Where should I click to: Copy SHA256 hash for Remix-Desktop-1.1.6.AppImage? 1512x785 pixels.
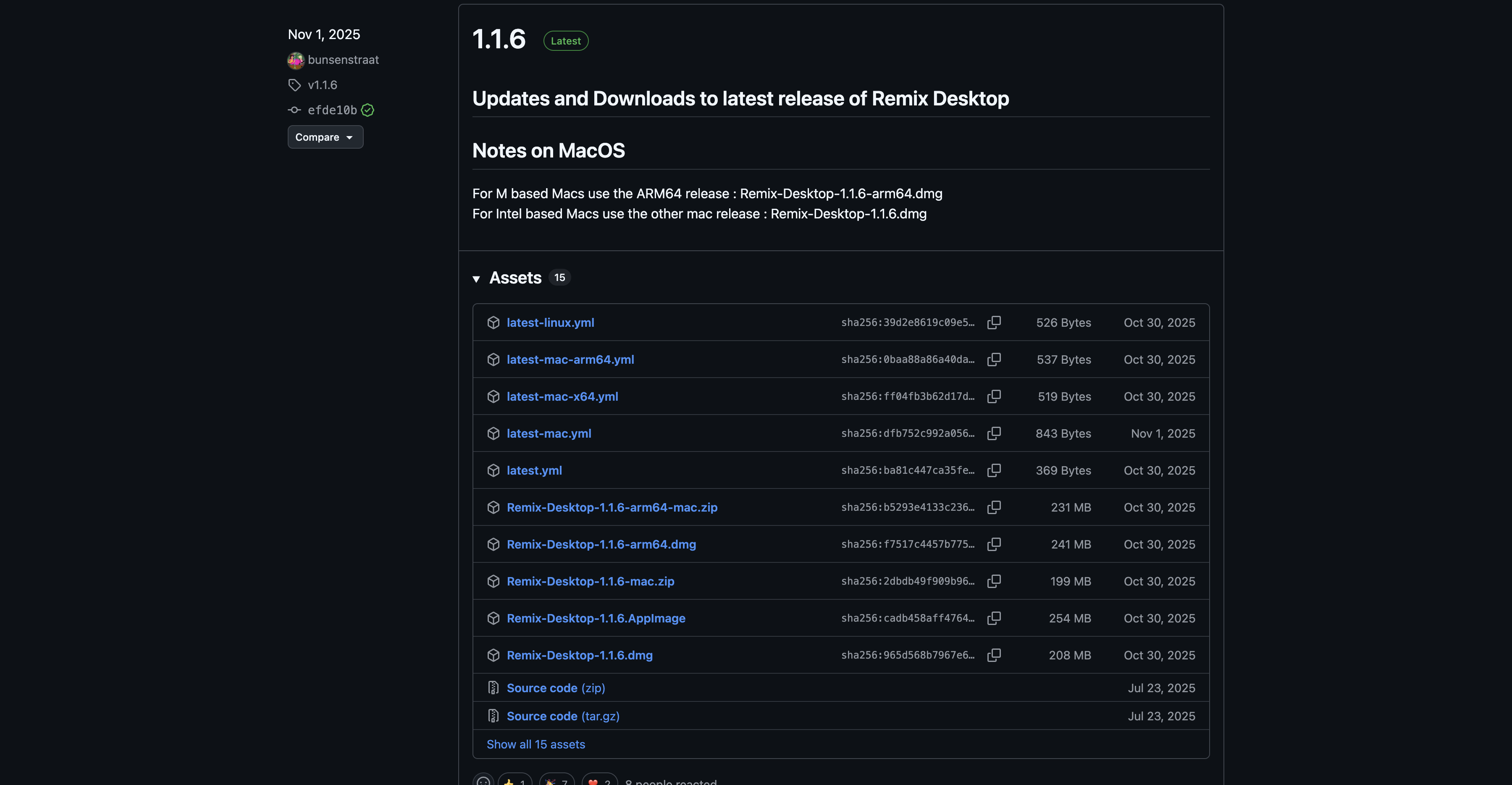tap(994, 618)
